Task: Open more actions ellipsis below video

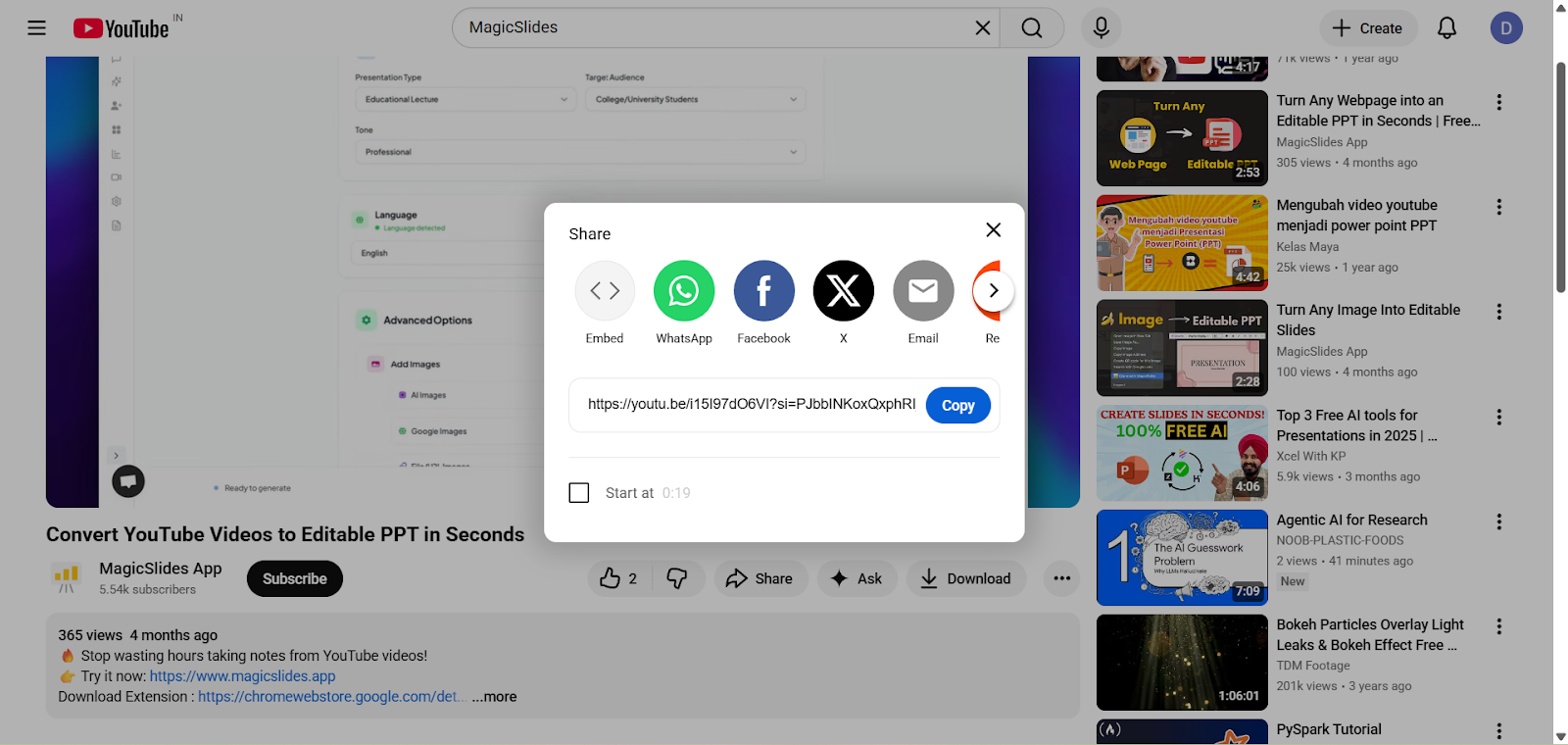Action: click(1061, 578)
